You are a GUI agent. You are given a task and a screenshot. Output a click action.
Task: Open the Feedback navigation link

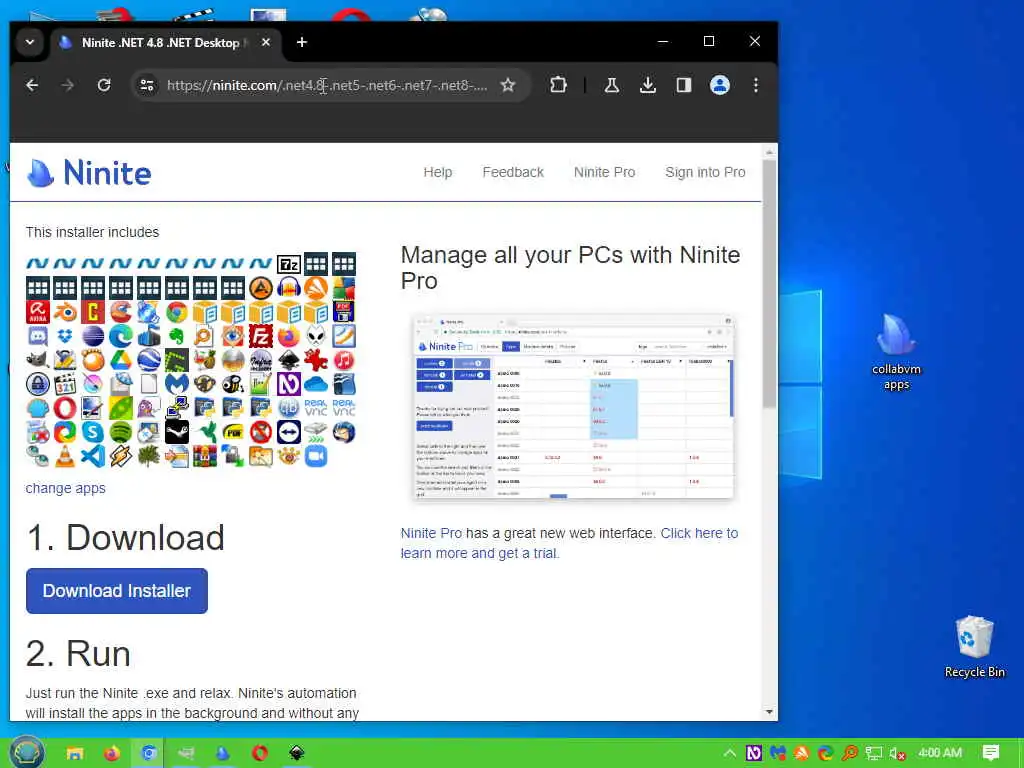(513, 172)
